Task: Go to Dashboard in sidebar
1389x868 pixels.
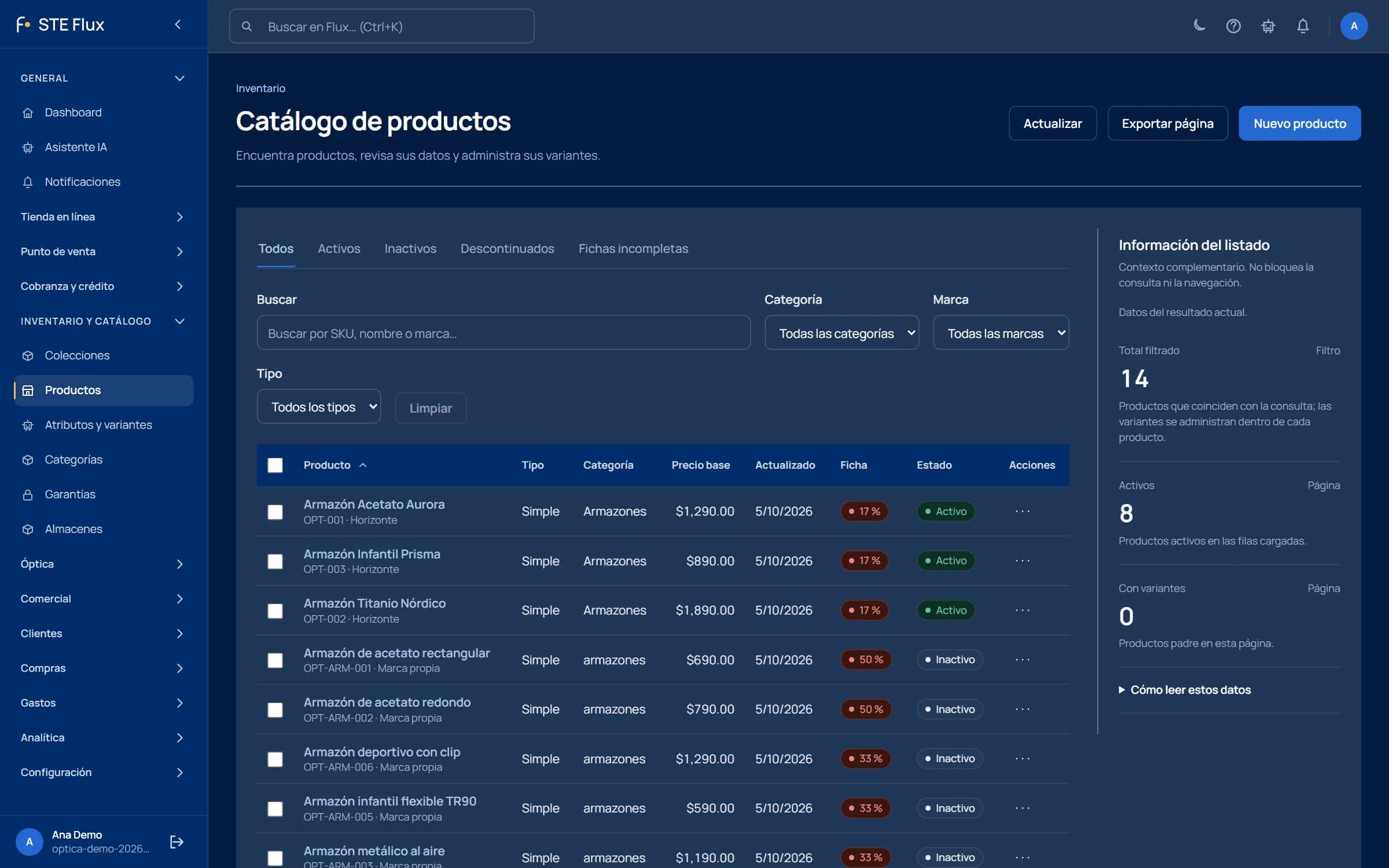Action: [x=104, y=112]
